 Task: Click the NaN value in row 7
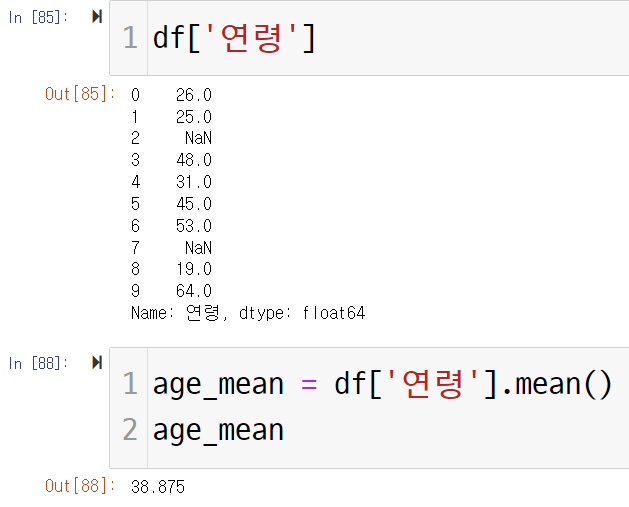[x=198, y=248]
